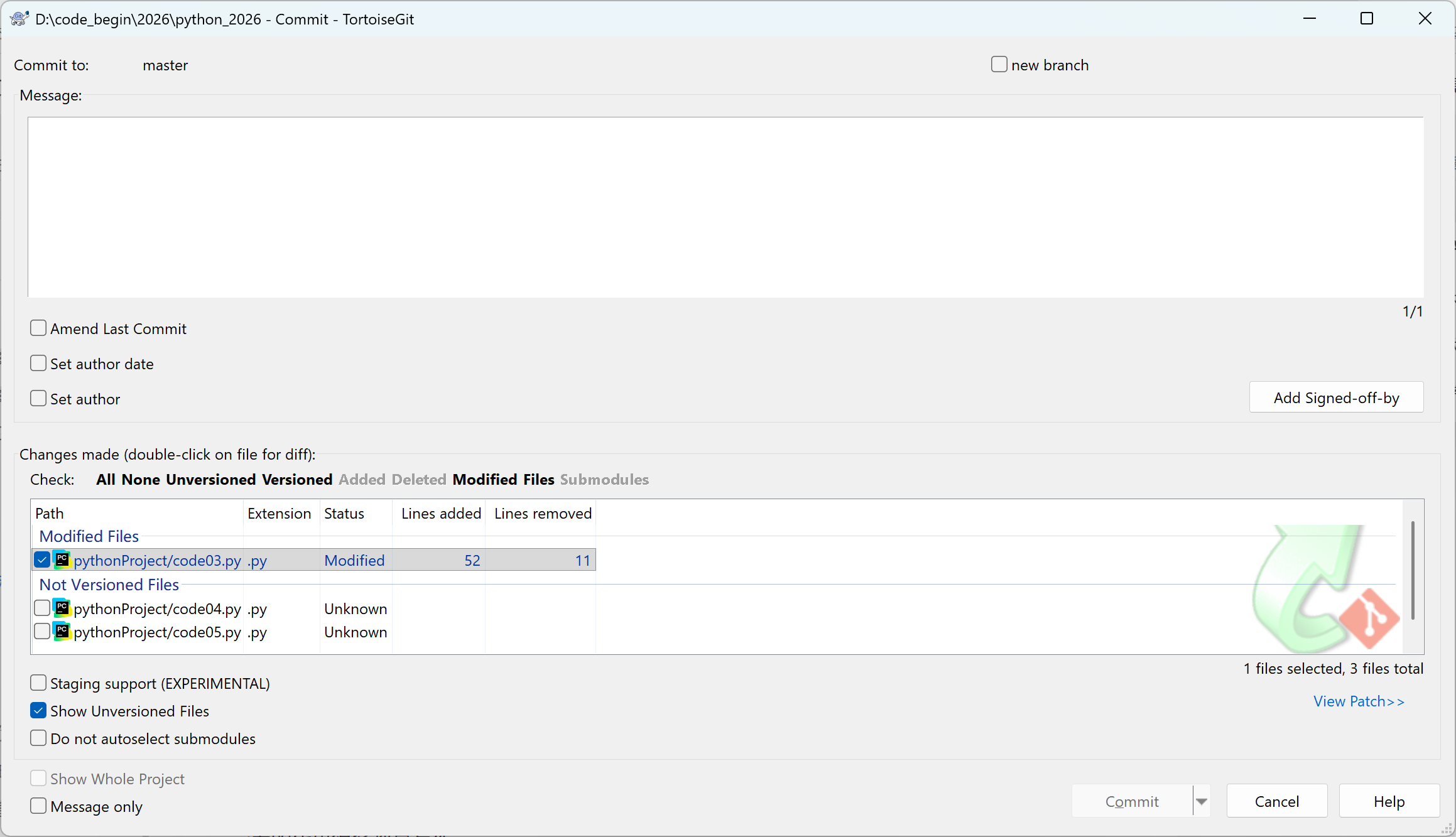1456x837 pixels.
Task: Collapse the Not Versioned Files group
Action: pyautogui.click(x=109, y=585)
